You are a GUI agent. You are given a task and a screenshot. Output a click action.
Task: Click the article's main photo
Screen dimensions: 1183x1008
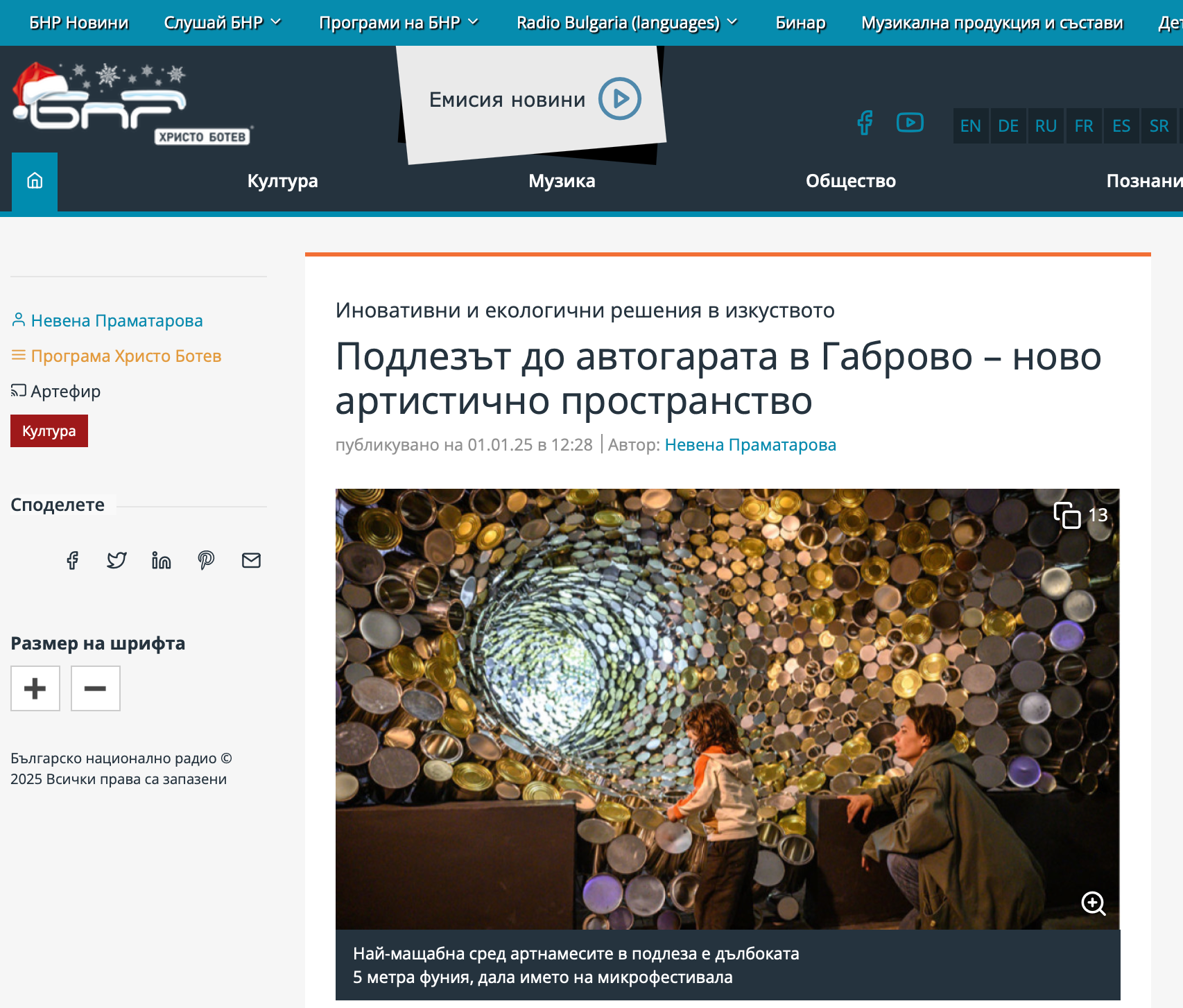727,709
